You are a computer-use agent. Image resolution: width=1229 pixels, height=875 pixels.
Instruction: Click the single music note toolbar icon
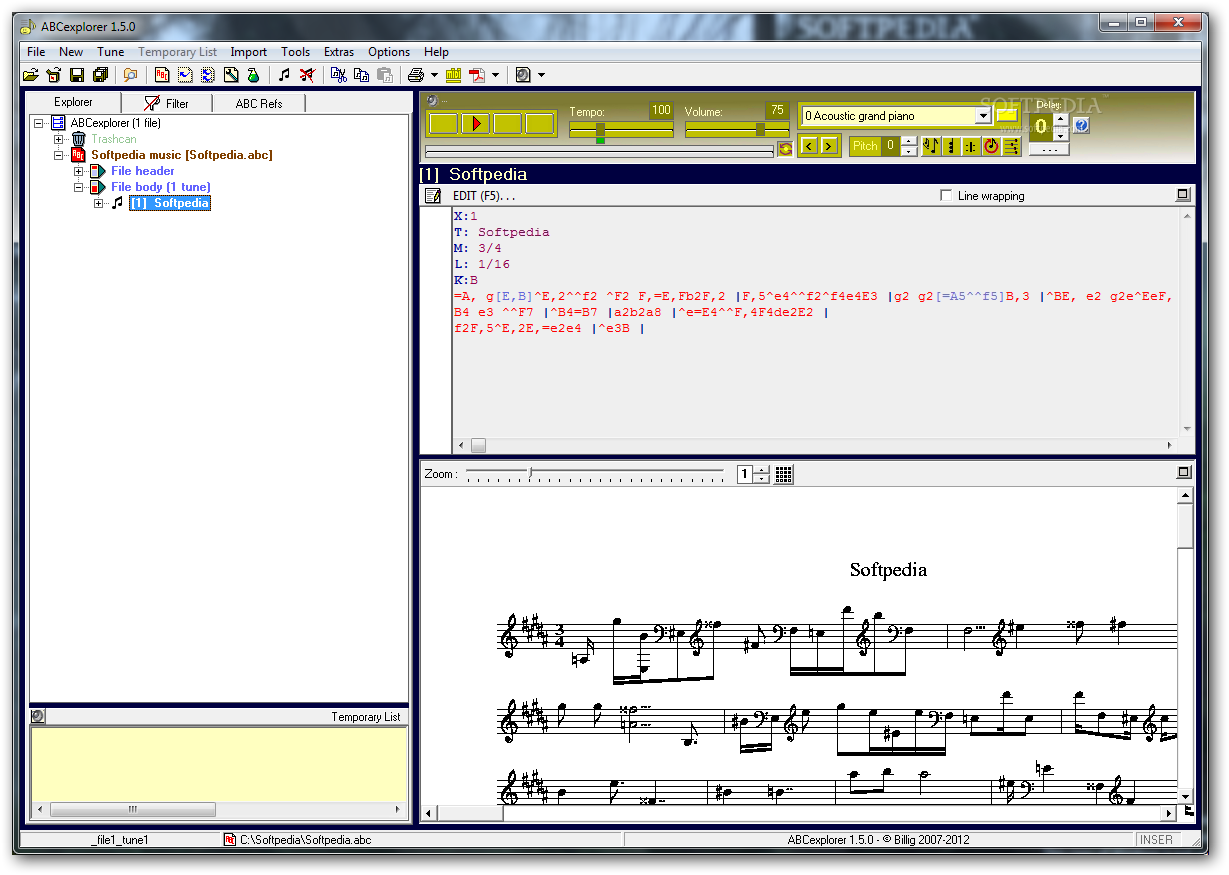284,75
